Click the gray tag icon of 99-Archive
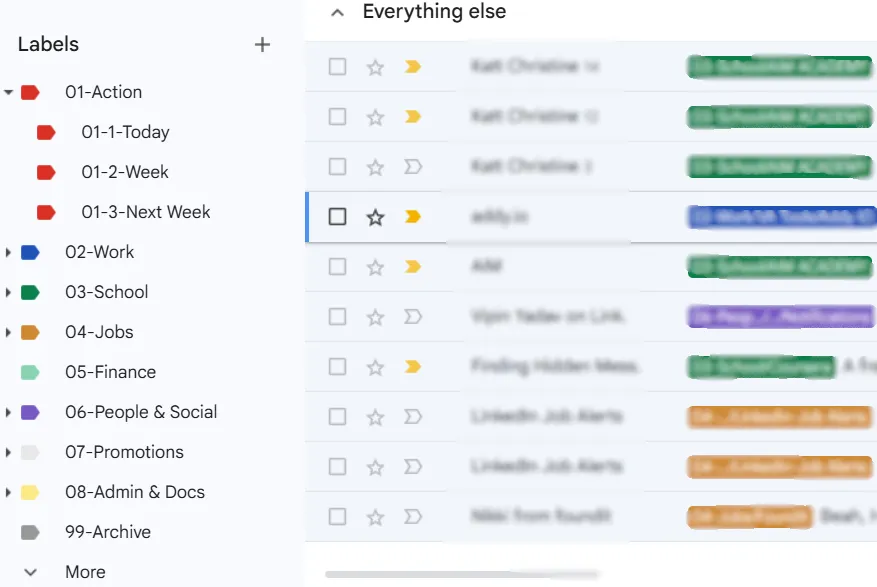Screen dimensions: 877x587 pyautogui.click(x=30, y=532)
